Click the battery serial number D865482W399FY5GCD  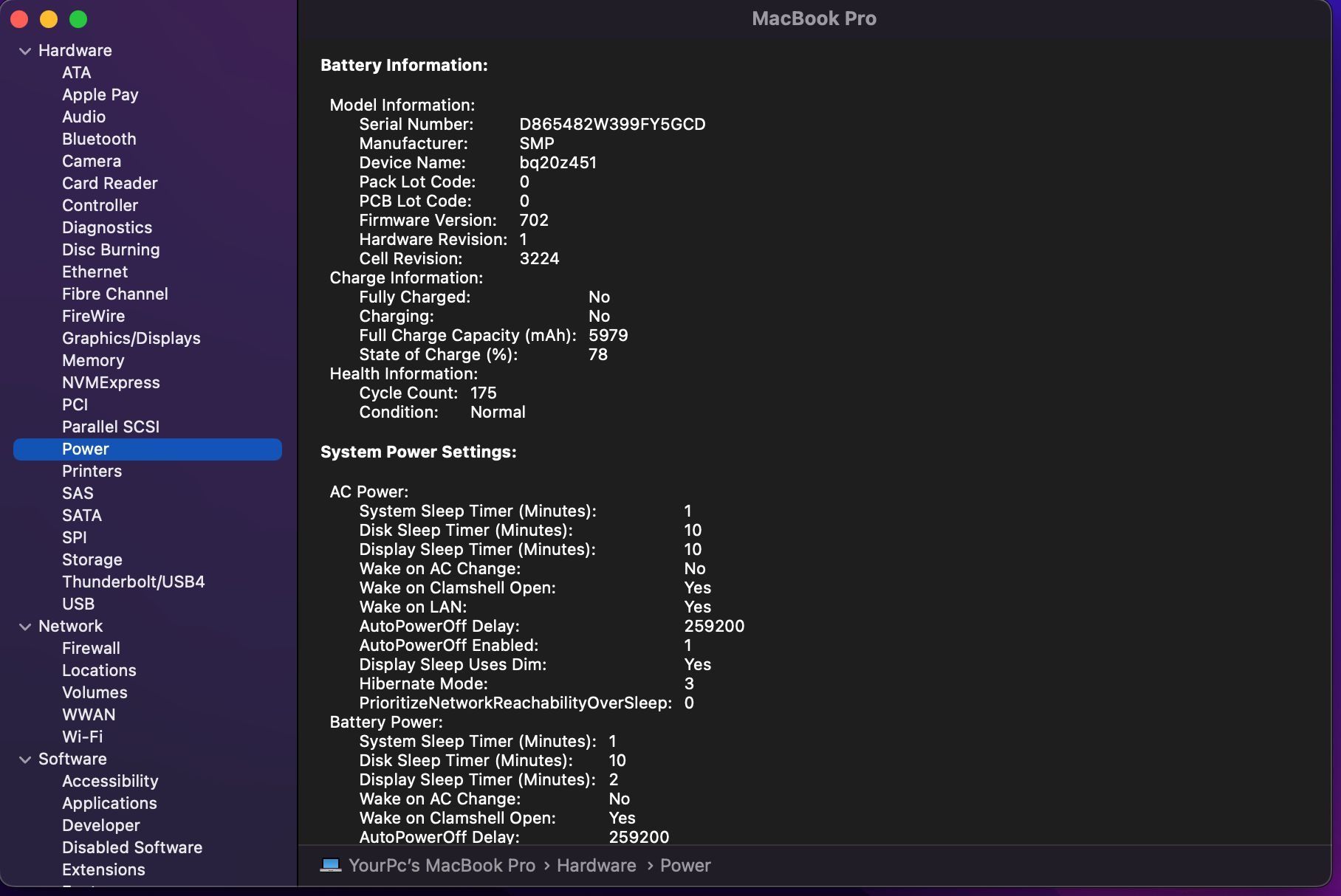tap(612, 124)
